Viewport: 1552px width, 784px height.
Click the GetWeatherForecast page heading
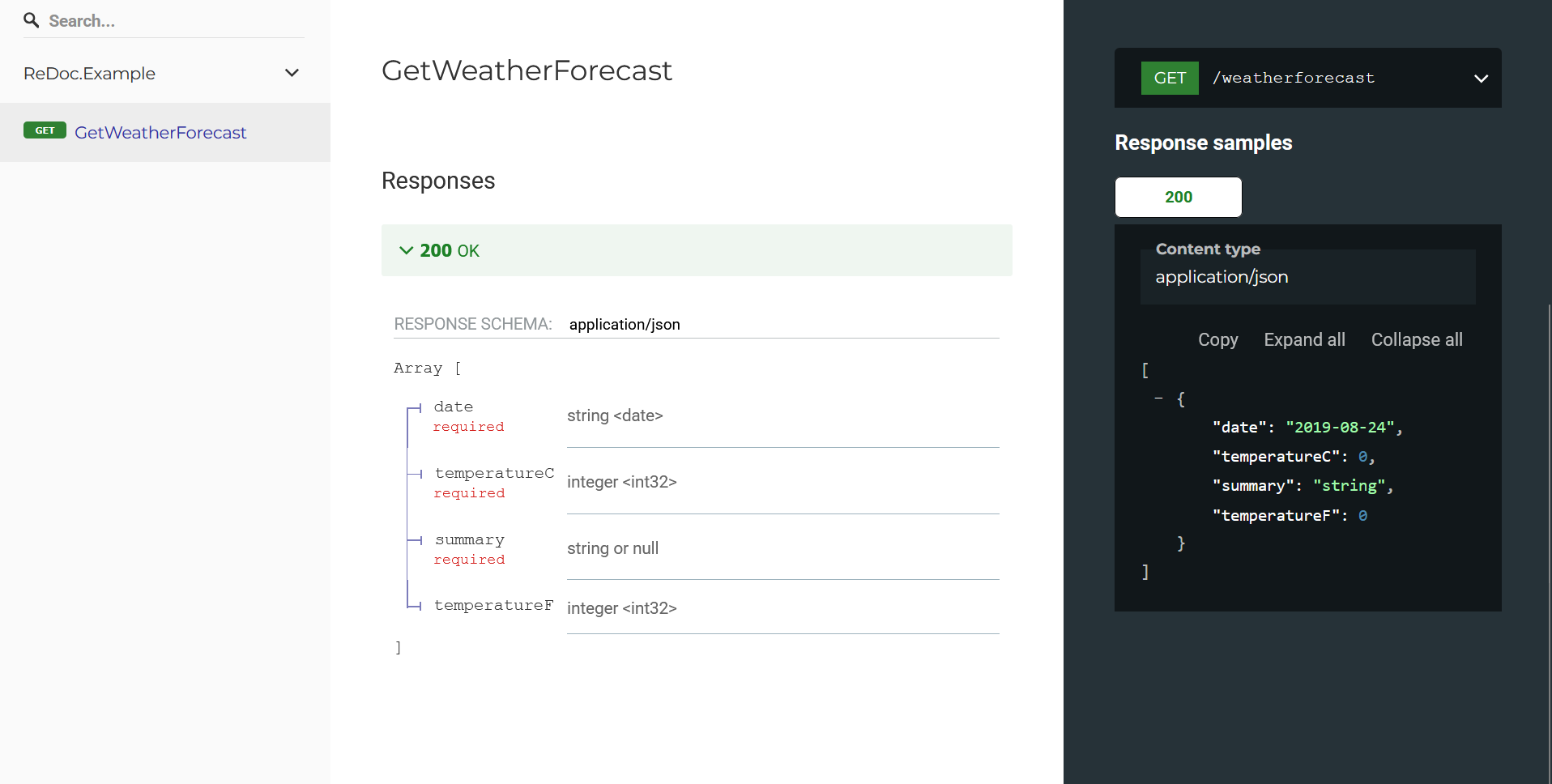tap(527, 70)
